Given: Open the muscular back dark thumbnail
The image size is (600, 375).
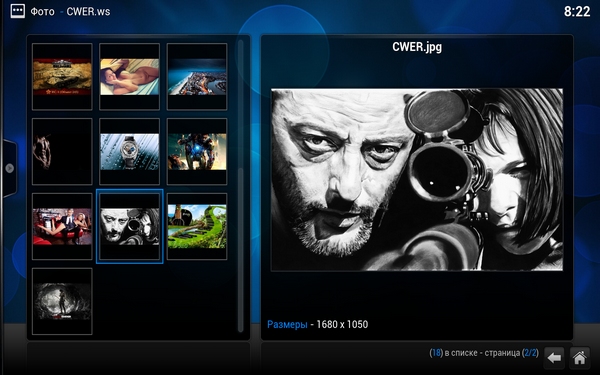Looking at the screenshot, I should point(62,152).
